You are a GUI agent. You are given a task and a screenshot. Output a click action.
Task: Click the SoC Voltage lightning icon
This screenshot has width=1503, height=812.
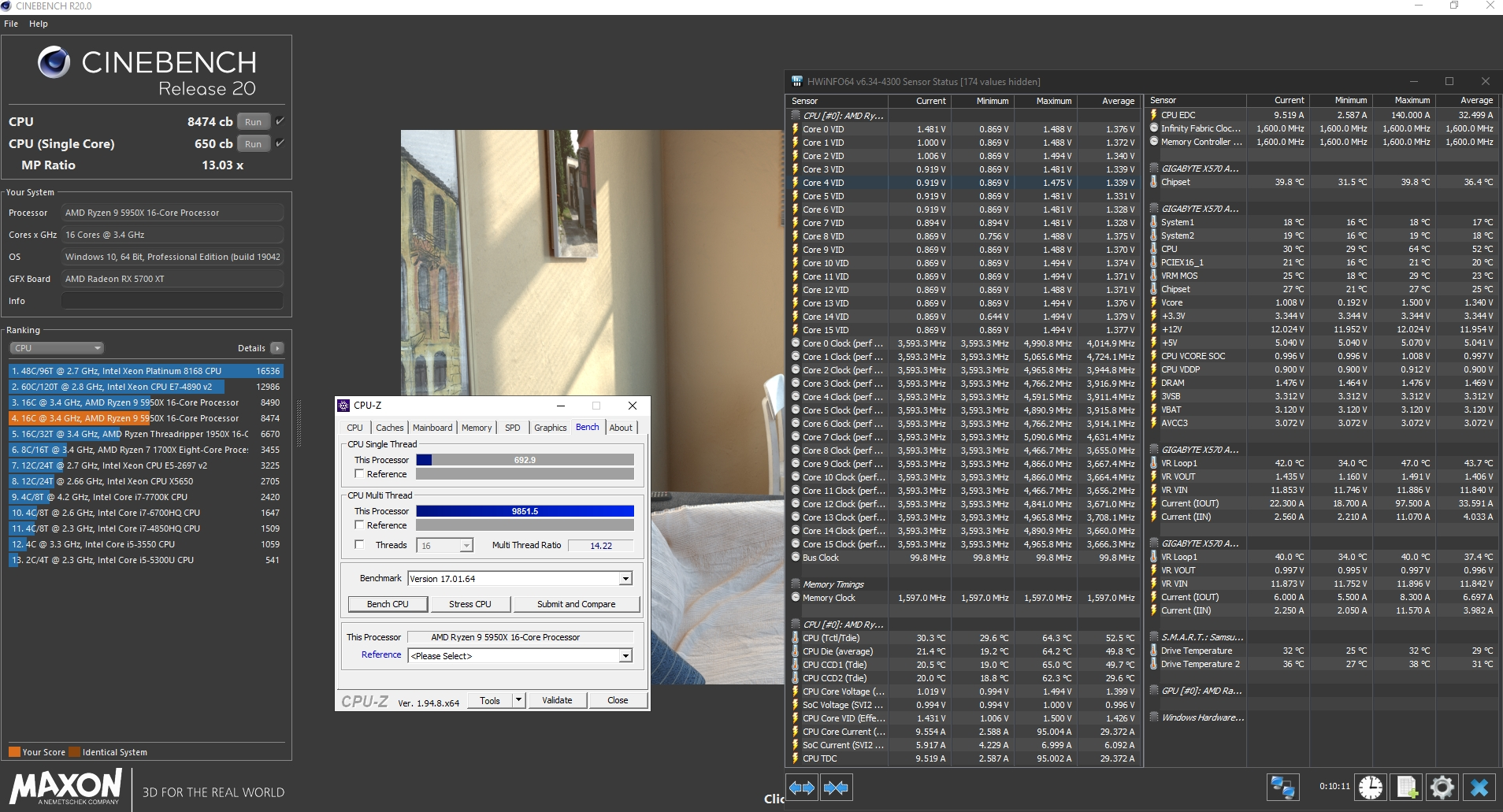(796, 705)
